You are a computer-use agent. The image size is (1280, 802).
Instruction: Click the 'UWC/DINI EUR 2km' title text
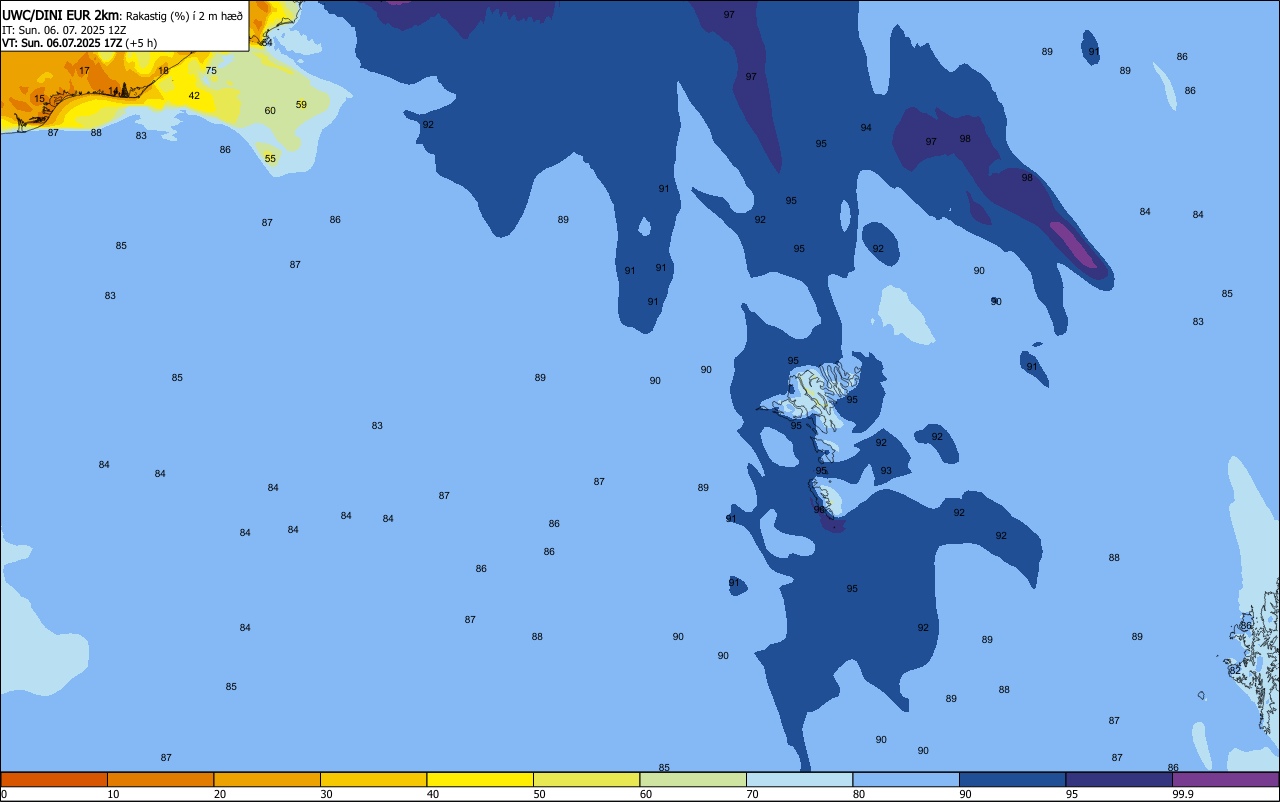pyautogui.click(x=60, y=15)
